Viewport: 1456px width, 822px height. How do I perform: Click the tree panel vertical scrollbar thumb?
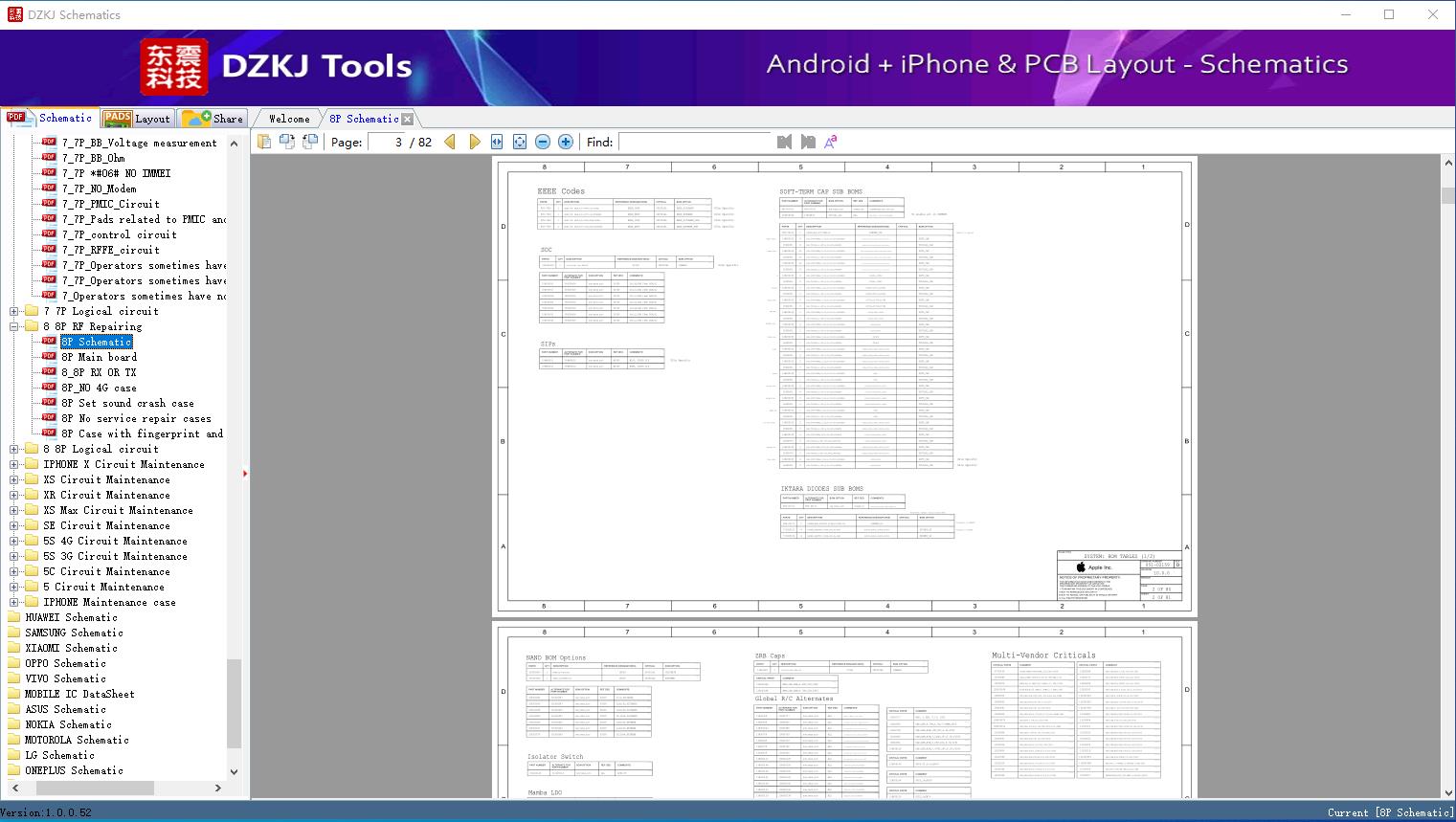(234, 703)
